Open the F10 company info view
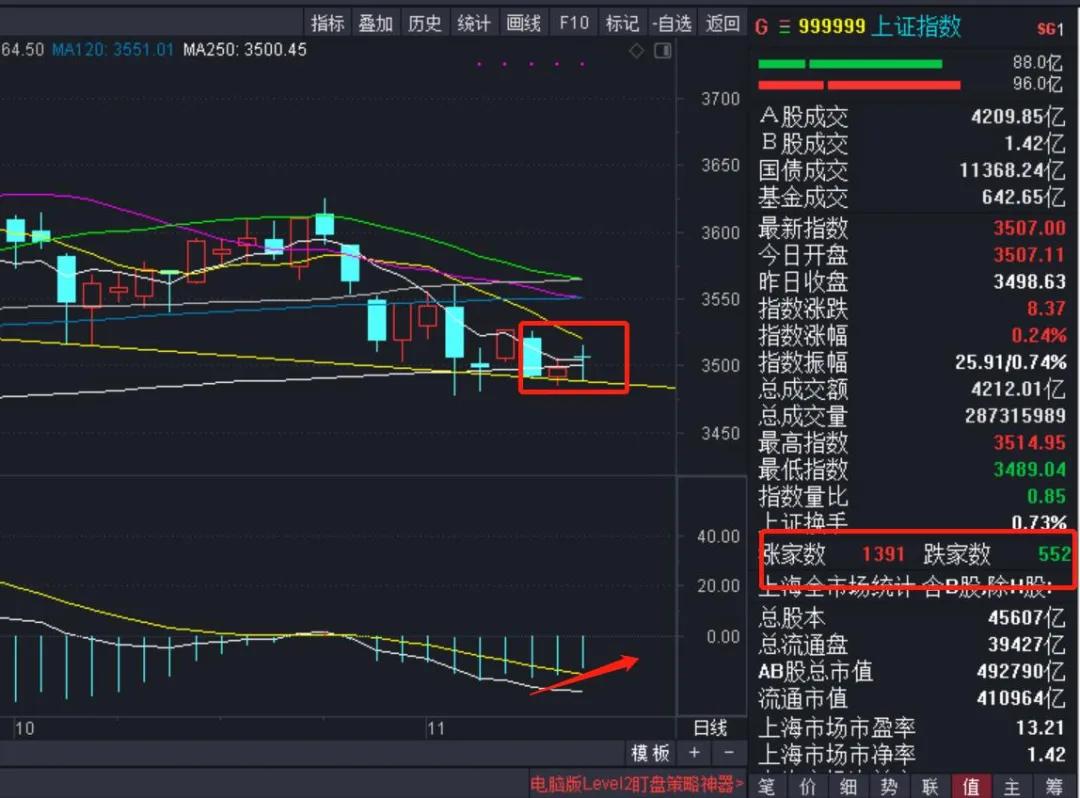Viewport: 1080px width, 798px height. [x=573, y=22]
